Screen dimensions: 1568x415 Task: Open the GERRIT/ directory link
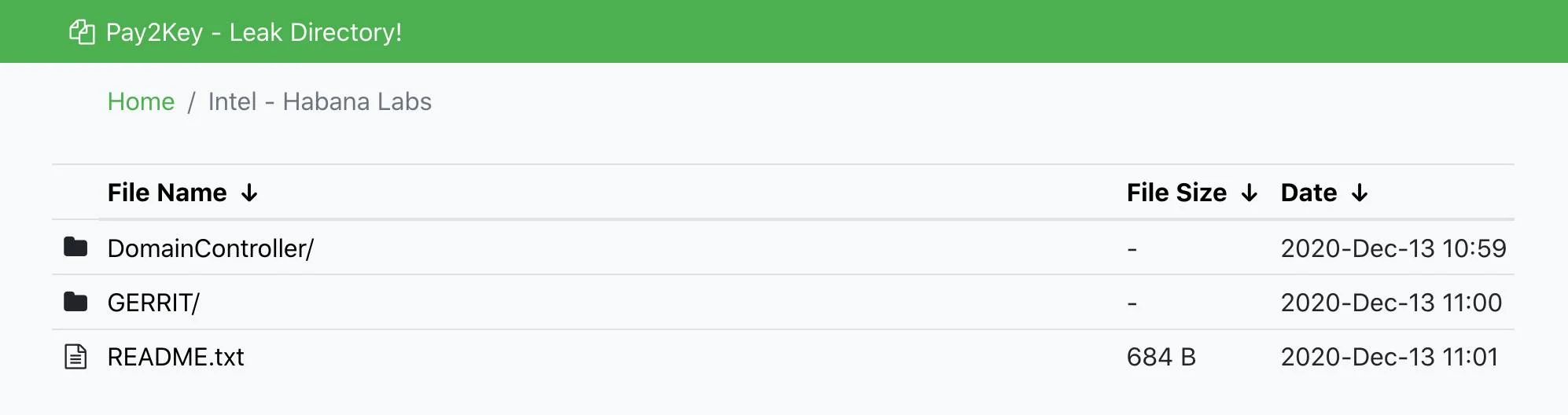tap(153, 303)
